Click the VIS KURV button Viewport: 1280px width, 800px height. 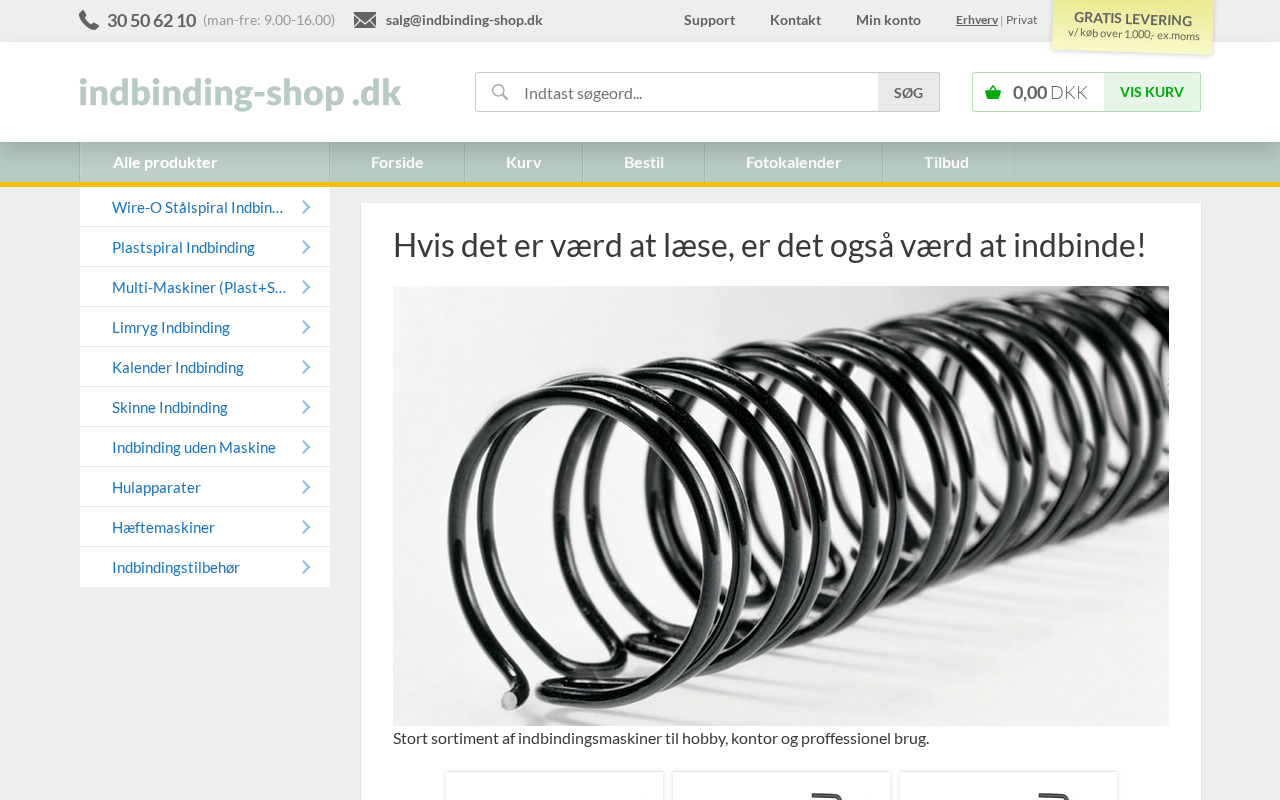tap(1152, 92)
